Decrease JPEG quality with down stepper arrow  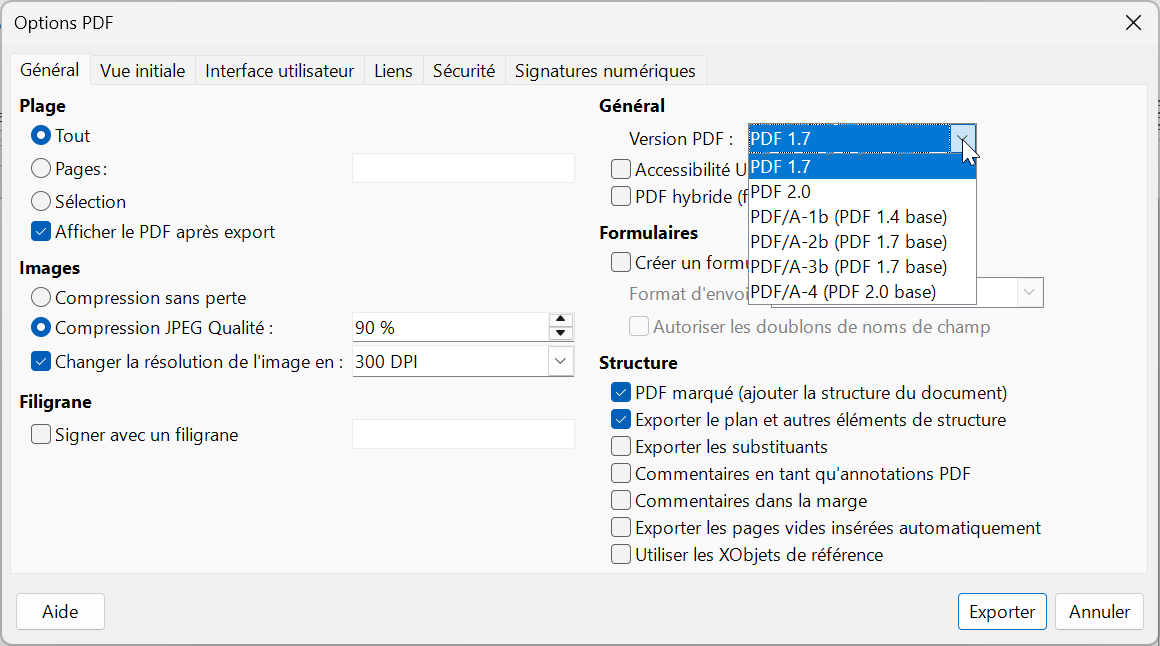pos(561,334)
